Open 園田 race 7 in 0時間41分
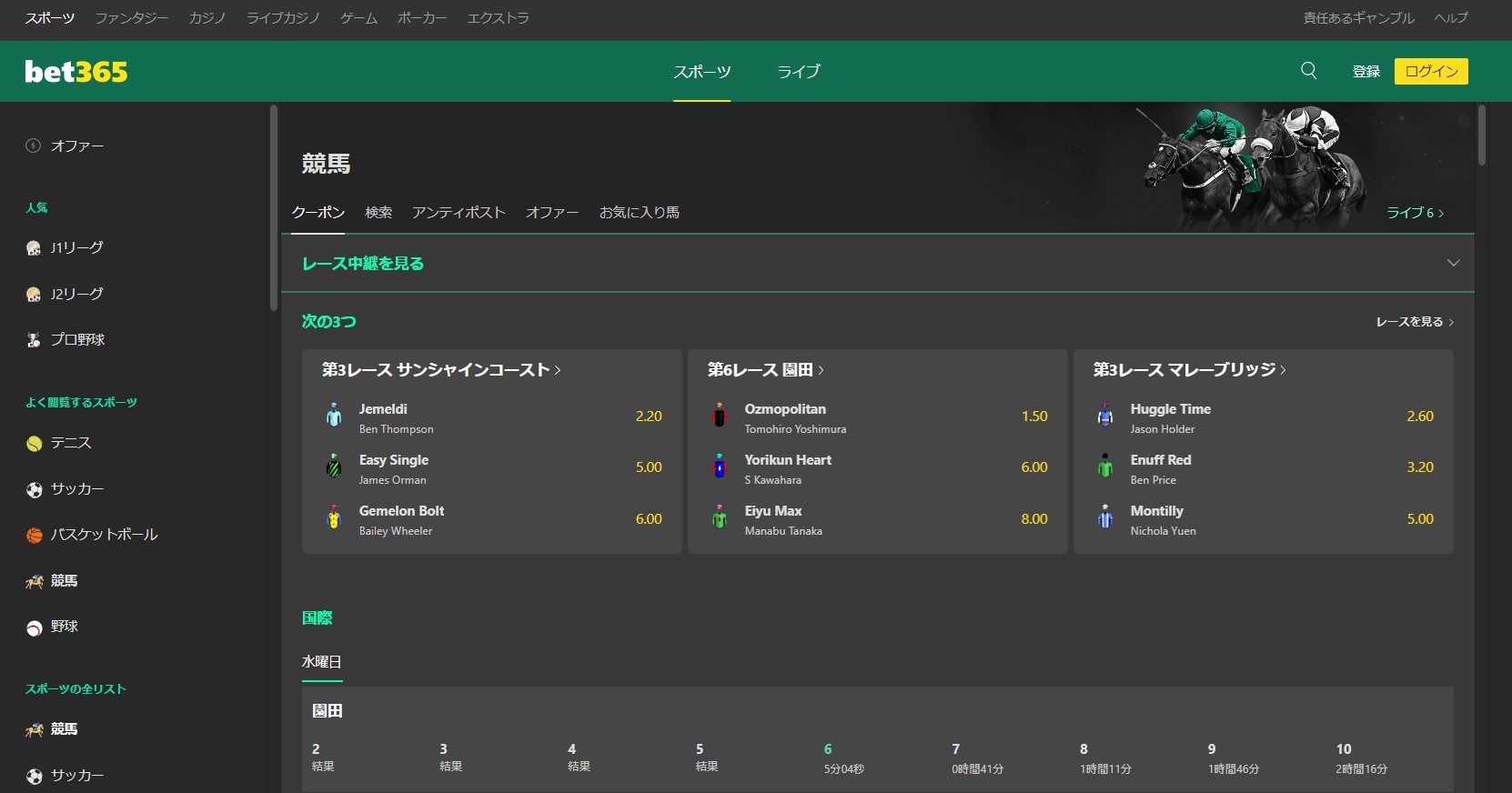This screenshot has width=1512, height=793. pos(977,758)
